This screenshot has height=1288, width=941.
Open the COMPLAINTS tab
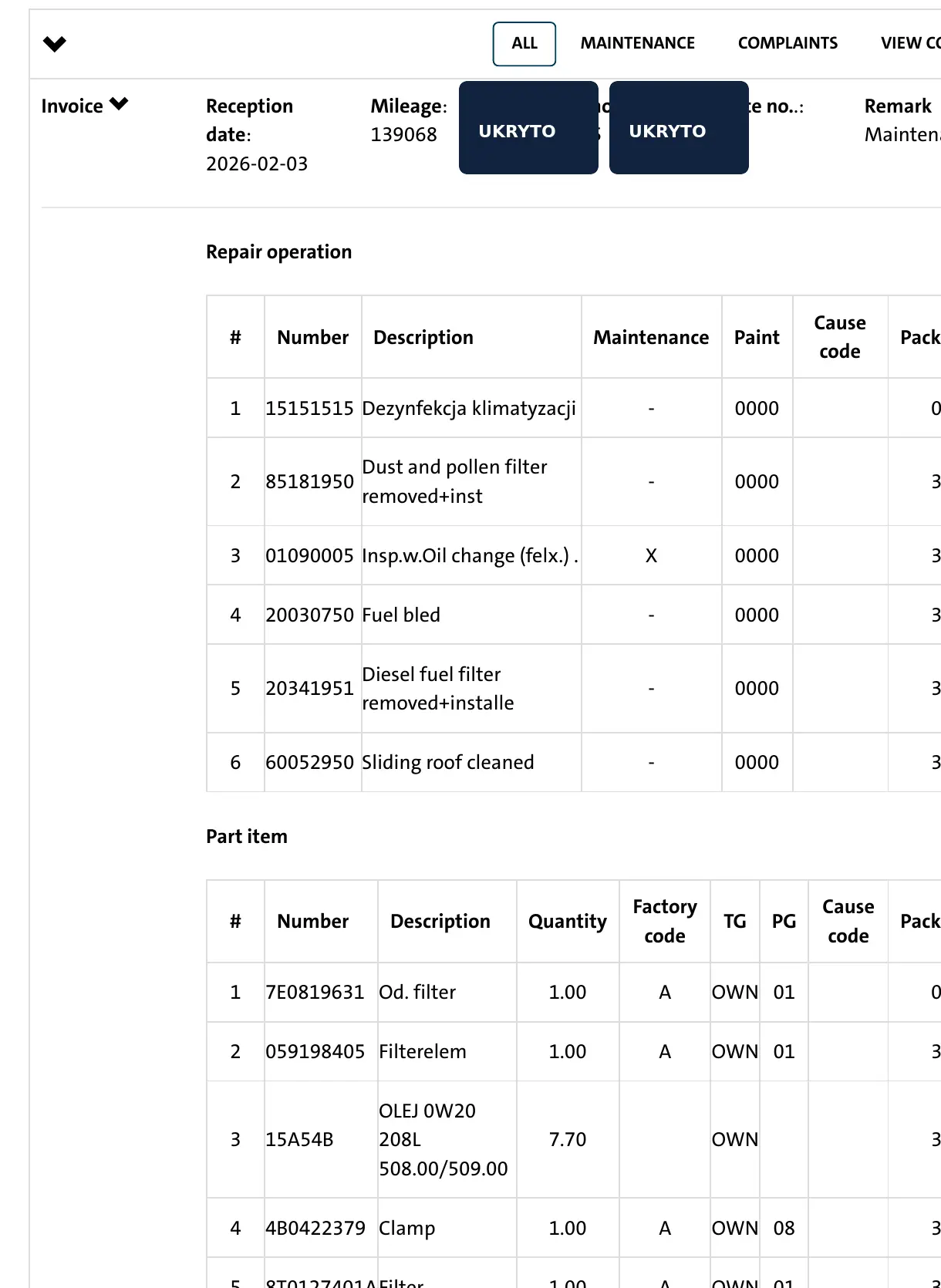(788, 43)
